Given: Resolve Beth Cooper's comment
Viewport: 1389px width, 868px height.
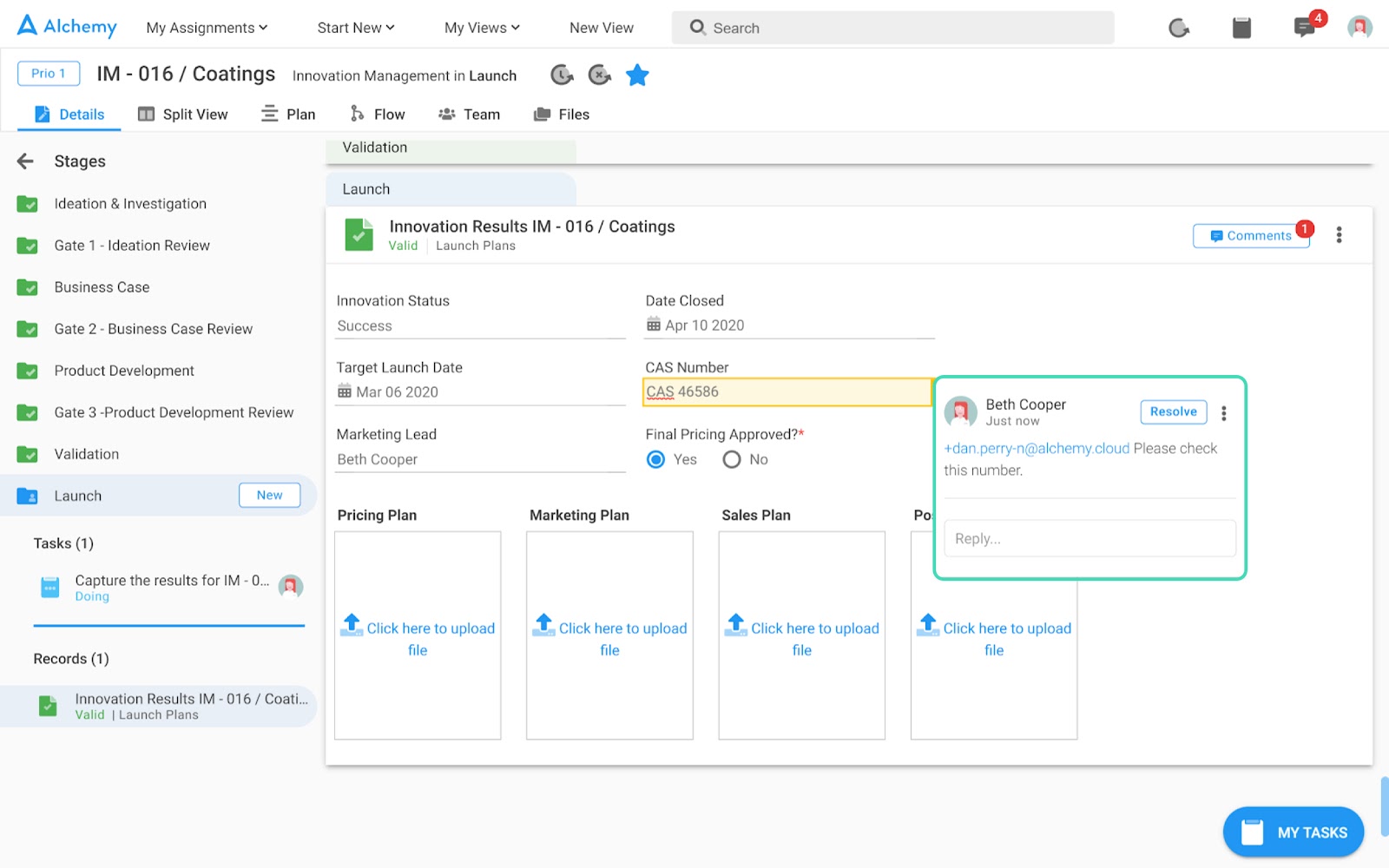Looking at the screenshot, I should (x=1173, y=412).
